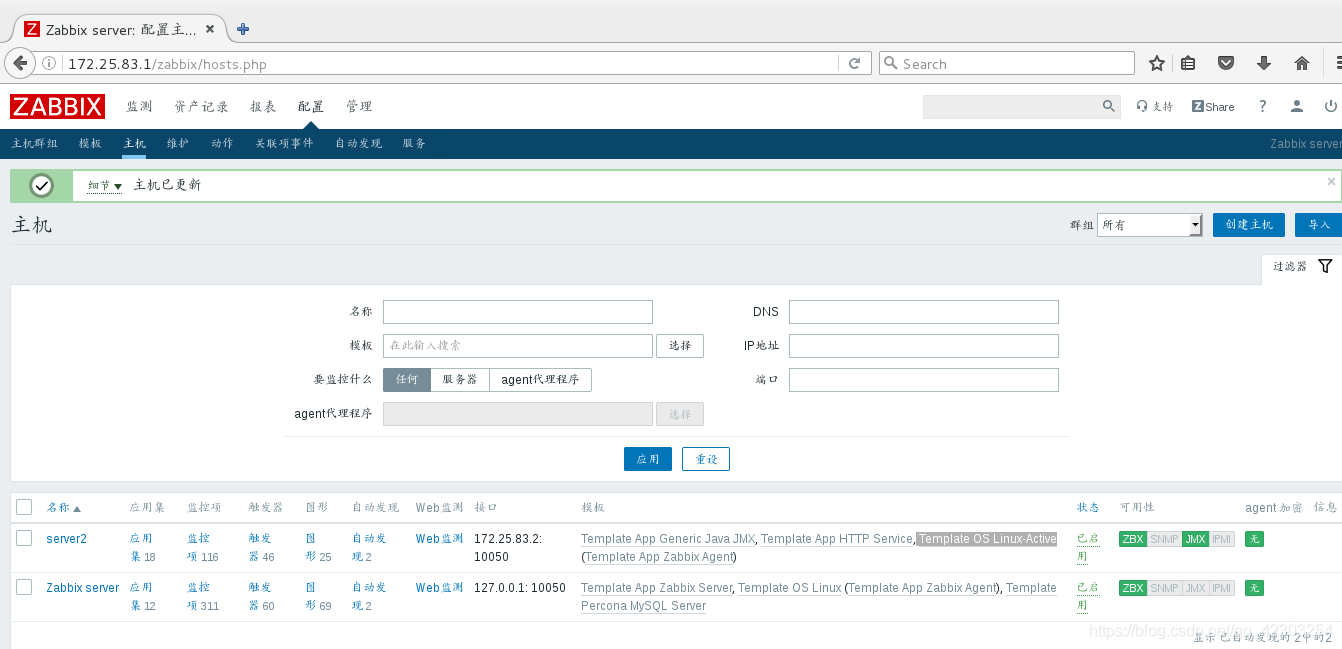The height and width of the screenshot is (649, 1342).
Task: Open the bookmarks list icon
Action: pyautogui.click(x=1188, y=63)
